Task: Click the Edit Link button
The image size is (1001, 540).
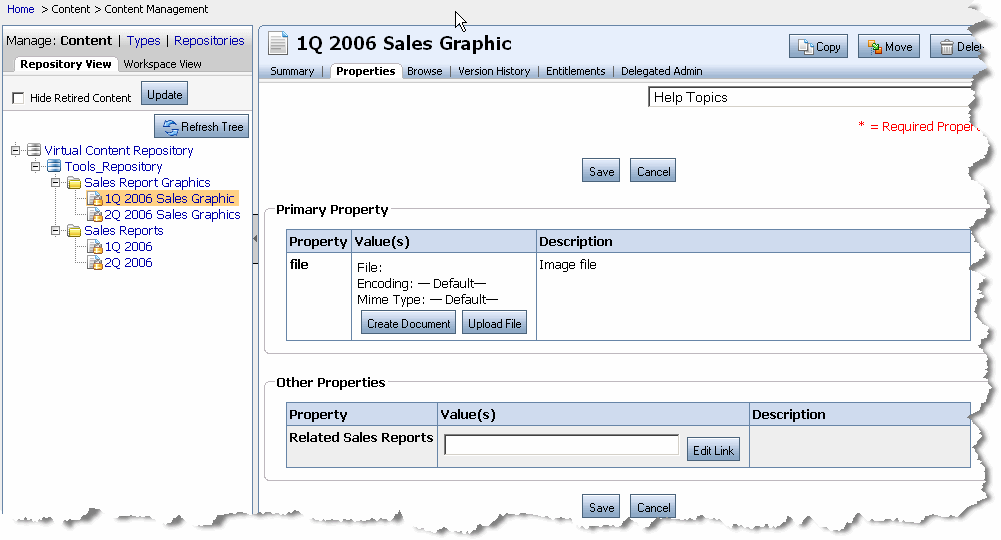Action: point(712,450)
